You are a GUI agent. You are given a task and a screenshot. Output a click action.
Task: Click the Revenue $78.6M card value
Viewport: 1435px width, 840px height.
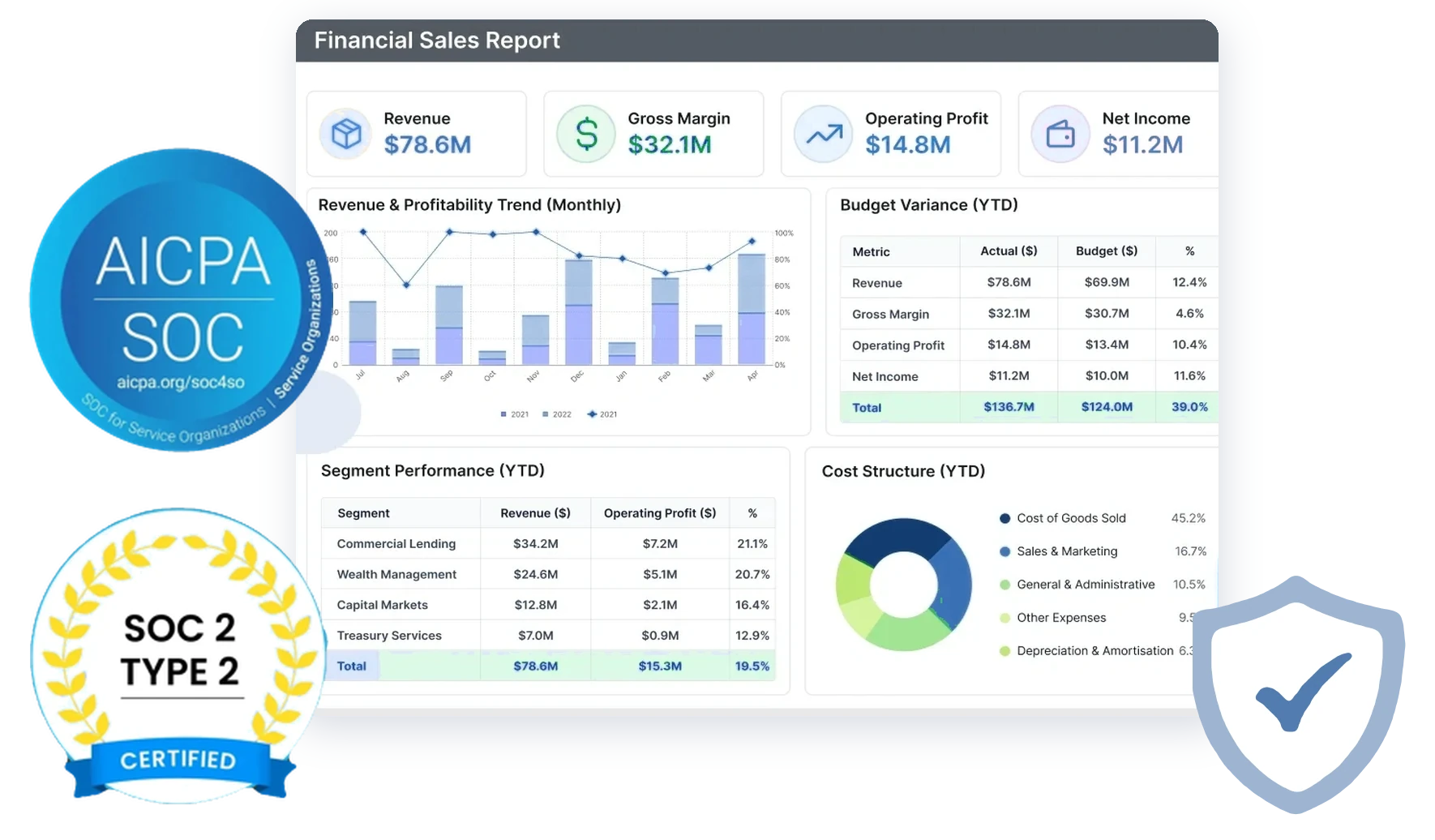(427, 145)
